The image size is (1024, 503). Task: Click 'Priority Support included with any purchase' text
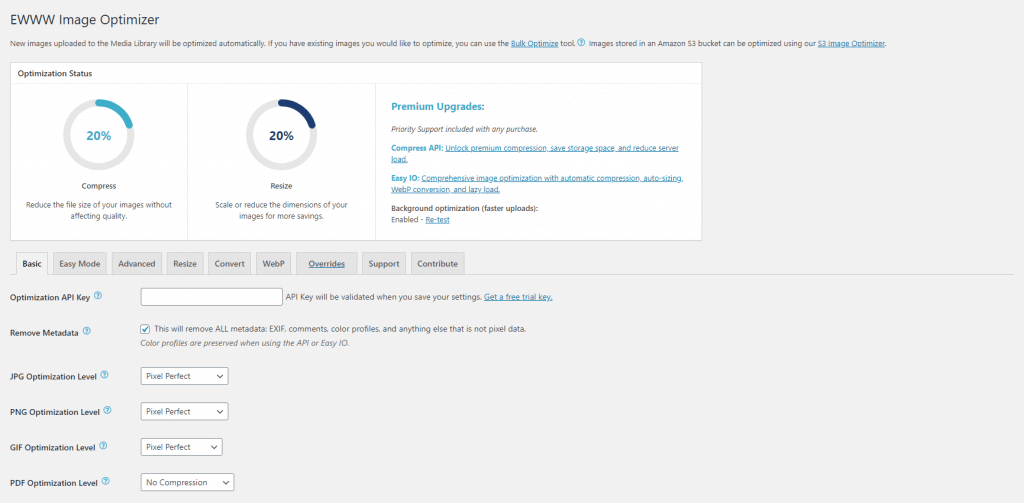click(x=464, y=129)
